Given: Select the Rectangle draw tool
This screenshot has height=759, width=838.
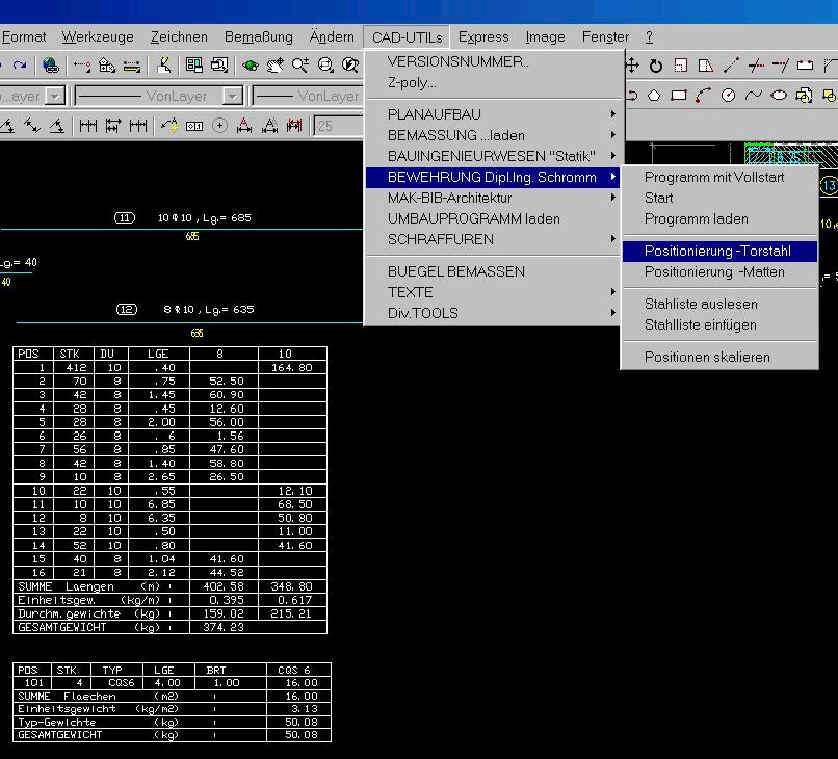Looking at the screenshot, I should pyautogui.click(x=679, y=96).
